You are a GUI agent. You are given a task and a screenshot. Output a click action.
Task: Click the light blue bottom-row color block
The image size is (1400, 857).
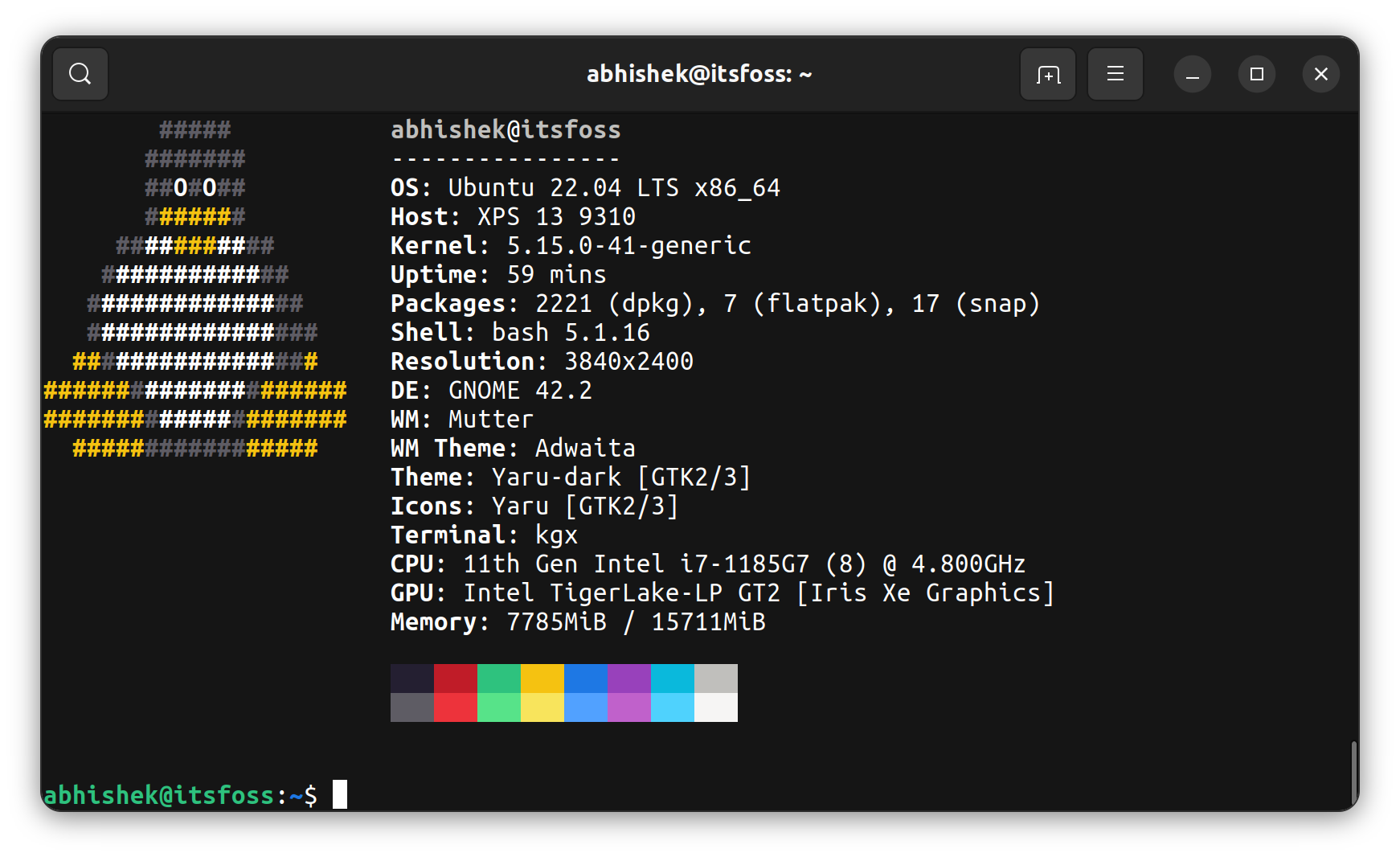tap(586, 707)
